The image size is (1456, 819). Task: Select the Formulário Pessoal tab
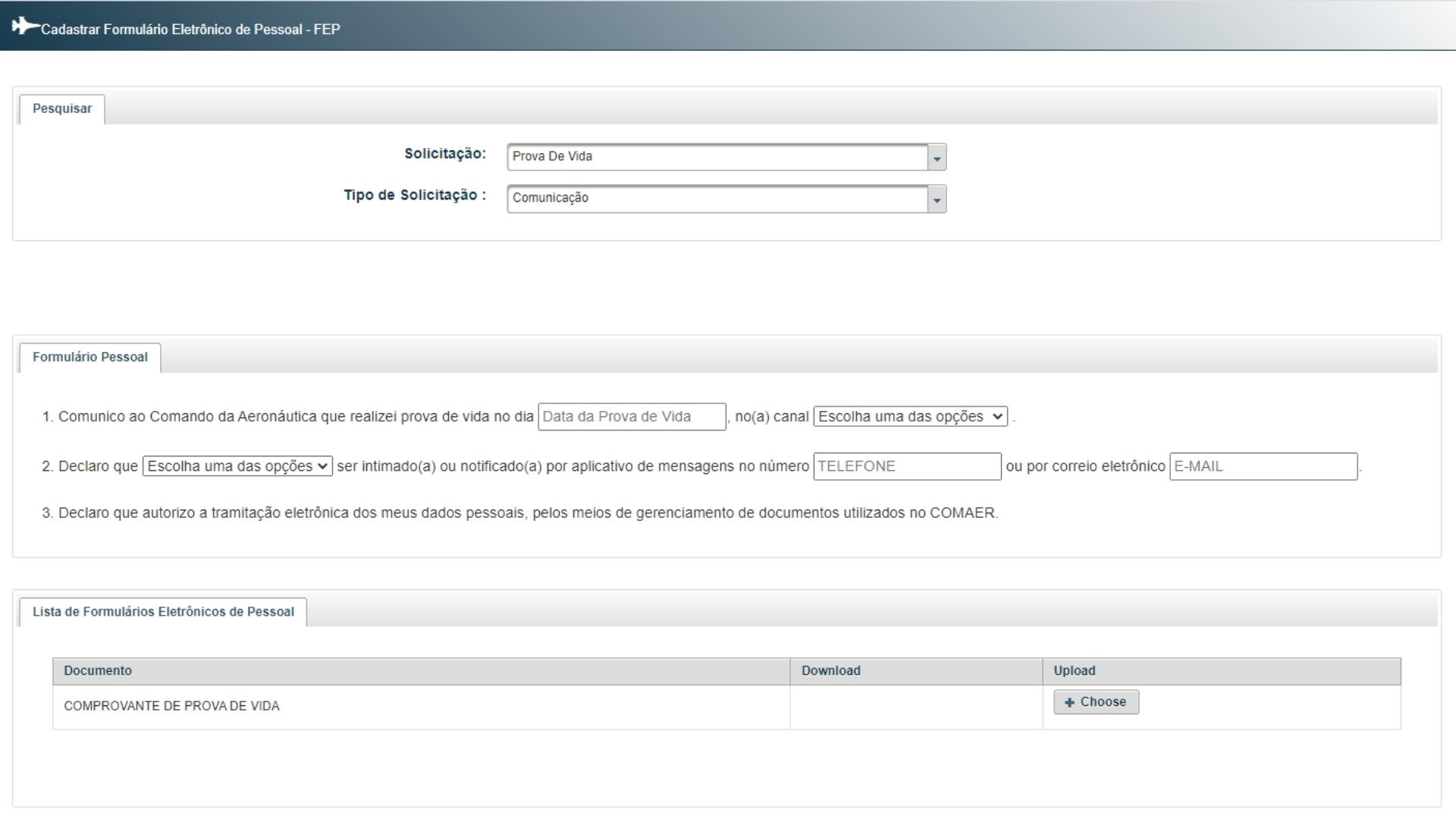coord(90,357)
